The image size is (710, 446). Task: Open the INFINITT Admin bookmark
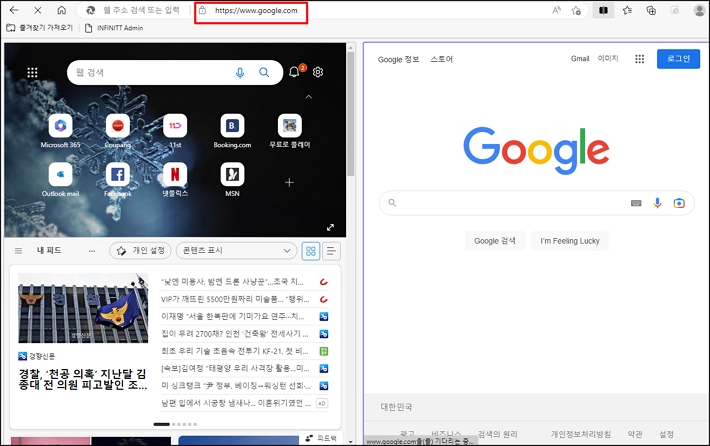pyautogui.click(x=114, y=28)
